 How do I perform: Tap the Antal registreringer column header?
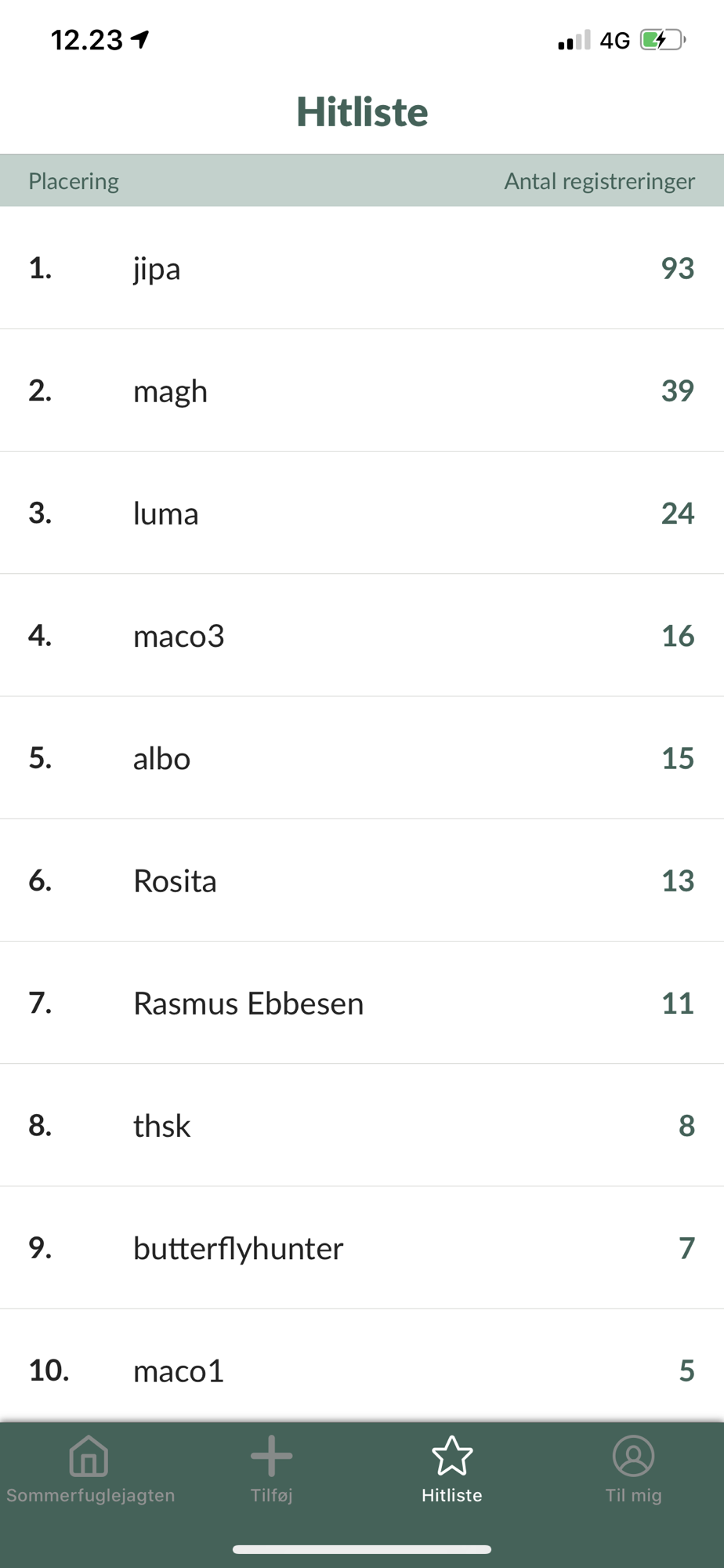[599, 181]
